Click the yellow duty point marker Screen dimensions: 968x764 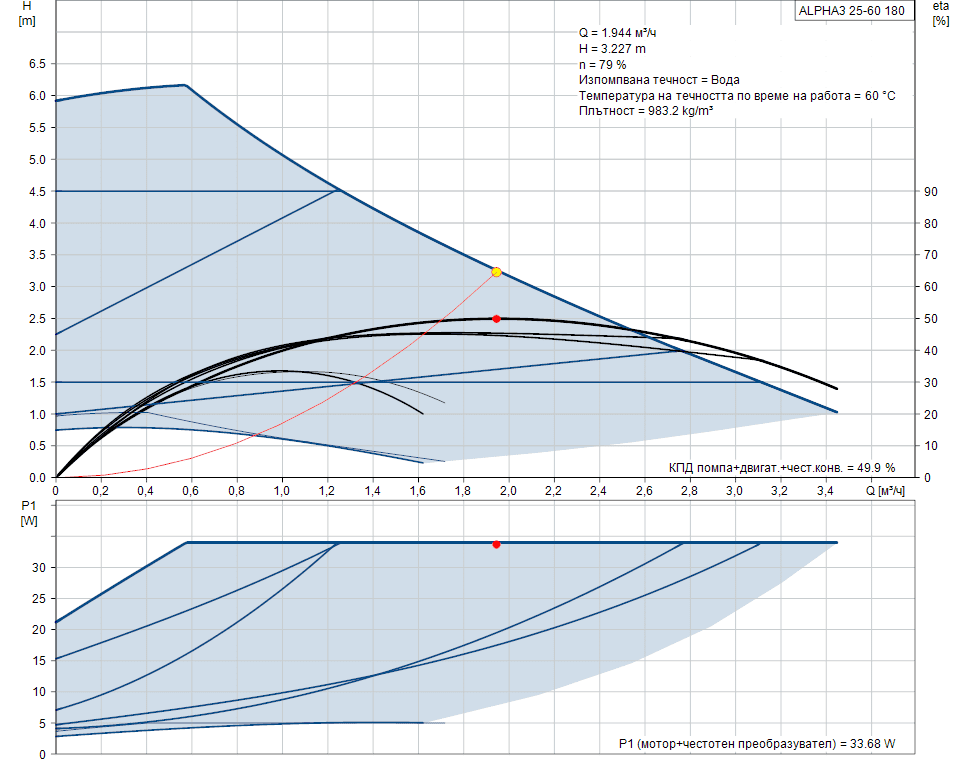pyautogui.click(x=496, y=272)
